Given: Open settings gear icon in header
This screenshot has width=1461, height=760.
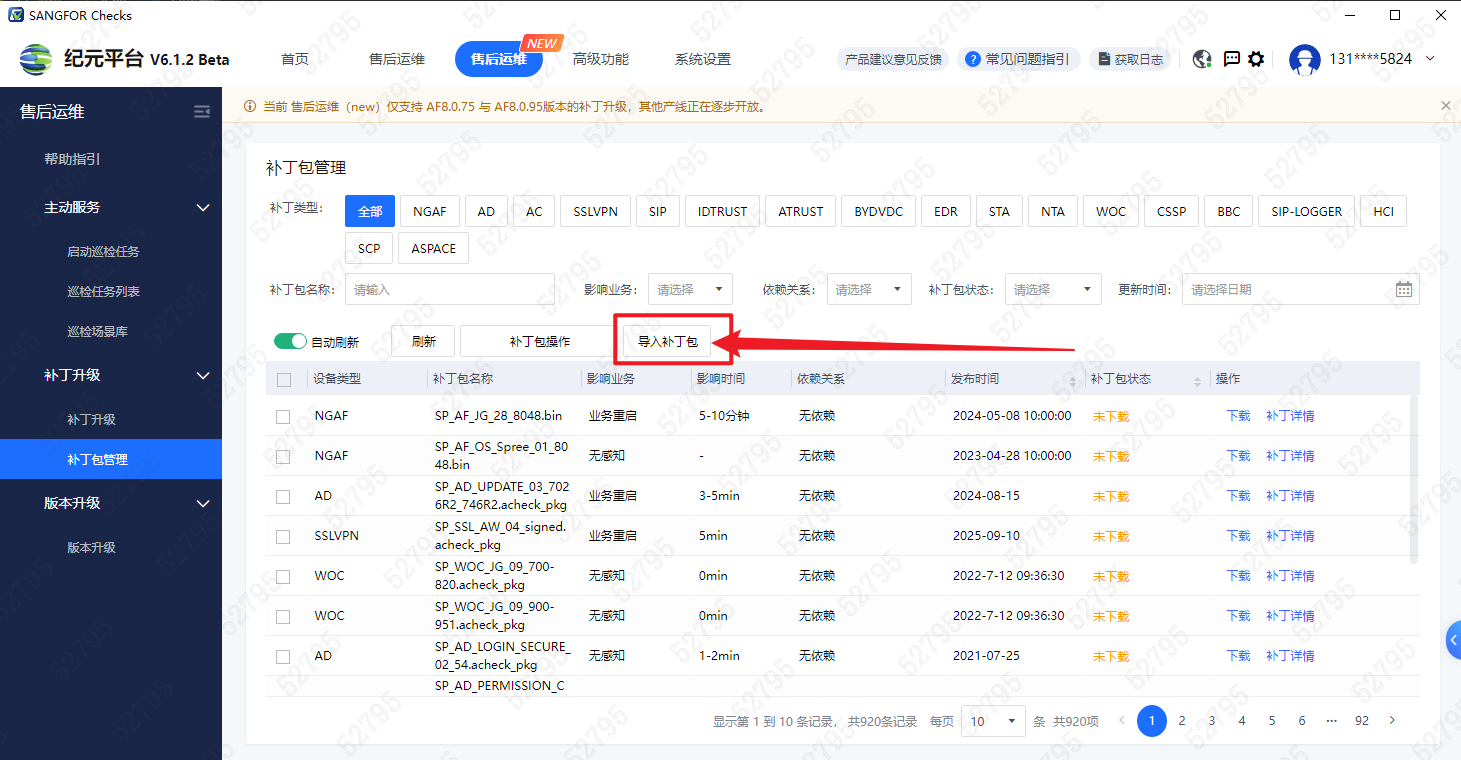Looking at the screenshot, I should pos(1256,59).
